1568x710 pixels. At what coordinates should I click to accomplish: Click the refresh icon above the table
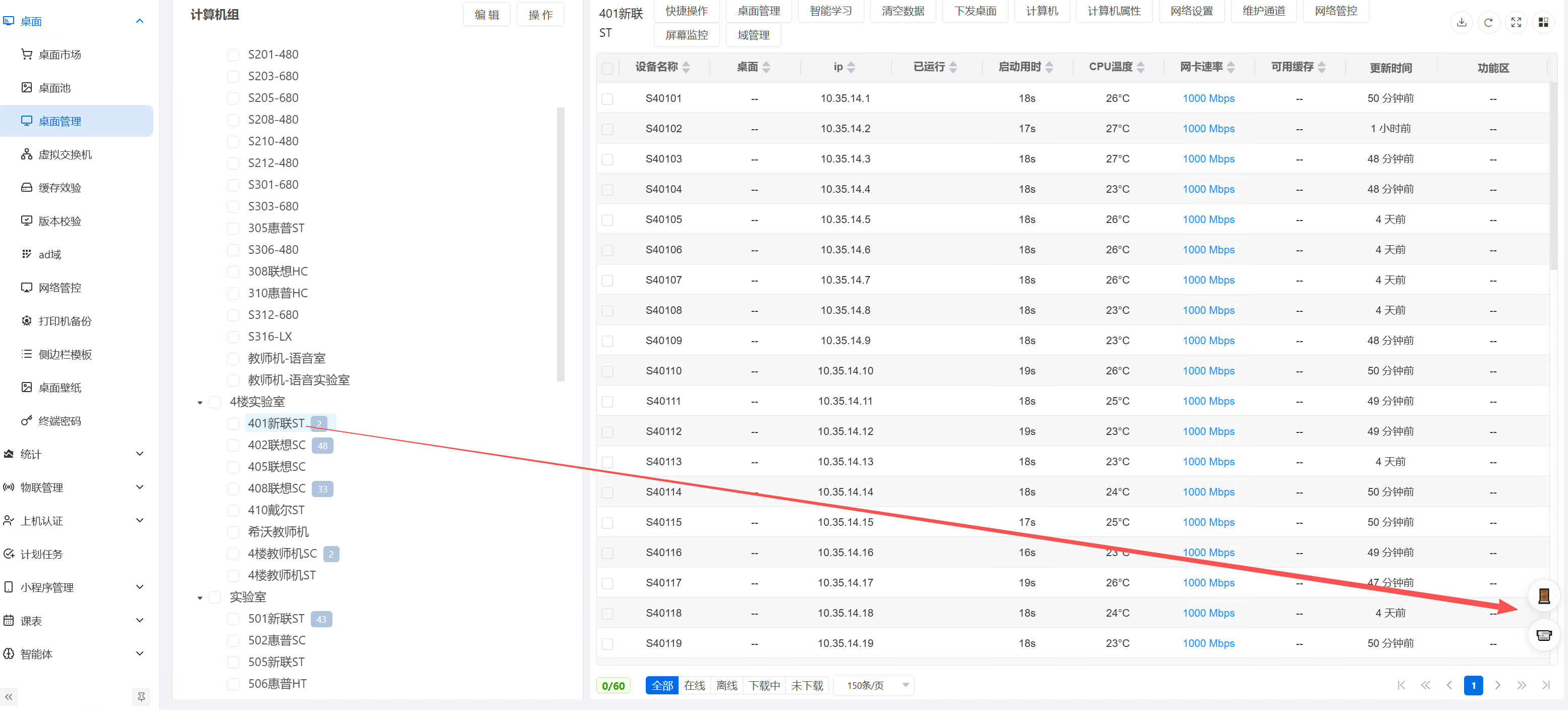(x=1488, y=23)
